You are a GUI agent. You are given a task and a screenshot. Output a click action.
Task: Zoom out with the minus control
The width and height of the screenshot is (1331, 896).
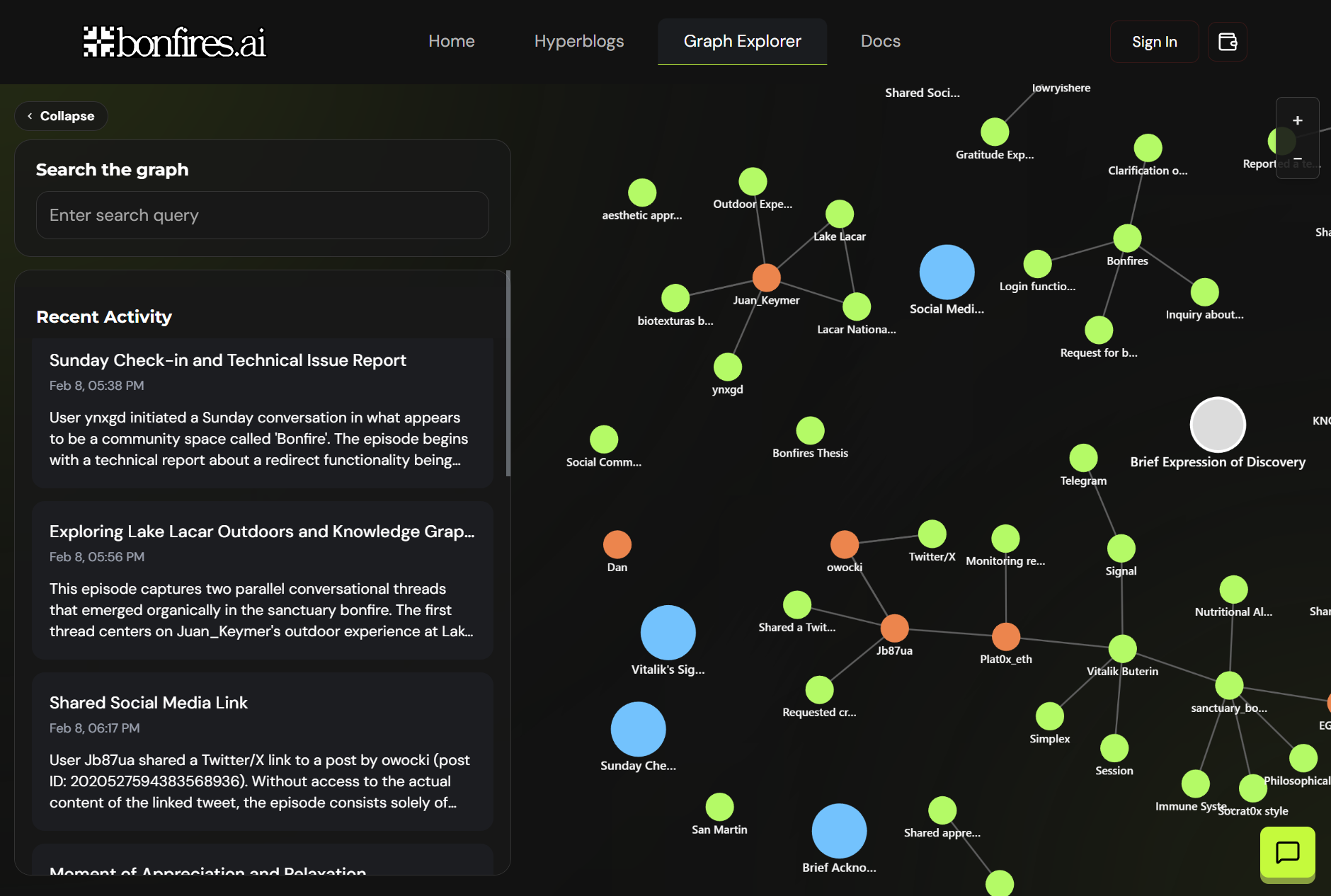1297,159
